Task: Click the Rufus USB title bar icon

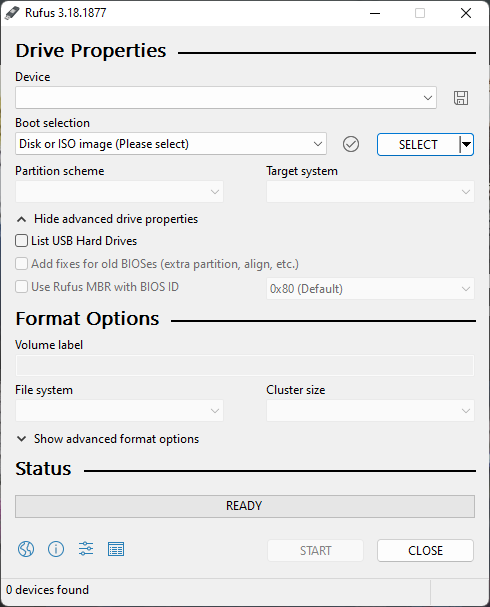Action: 12,13
